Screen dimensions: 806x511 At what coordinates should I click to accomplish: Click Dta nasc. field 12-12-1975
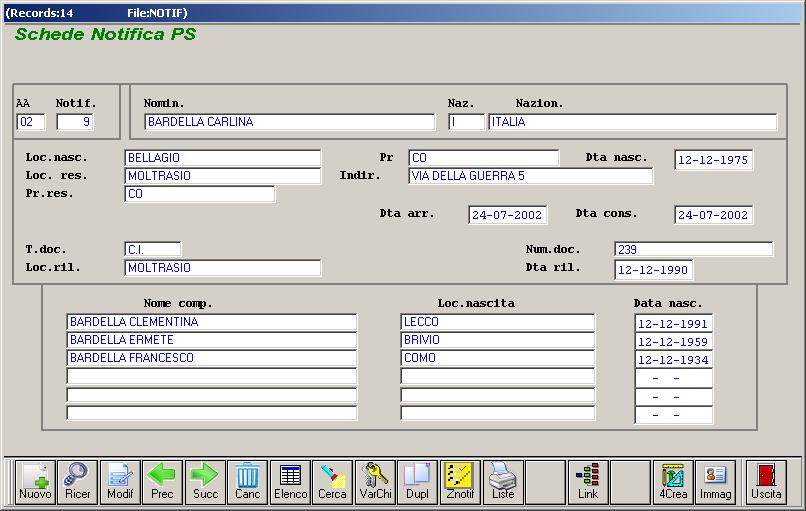[713, 160]
